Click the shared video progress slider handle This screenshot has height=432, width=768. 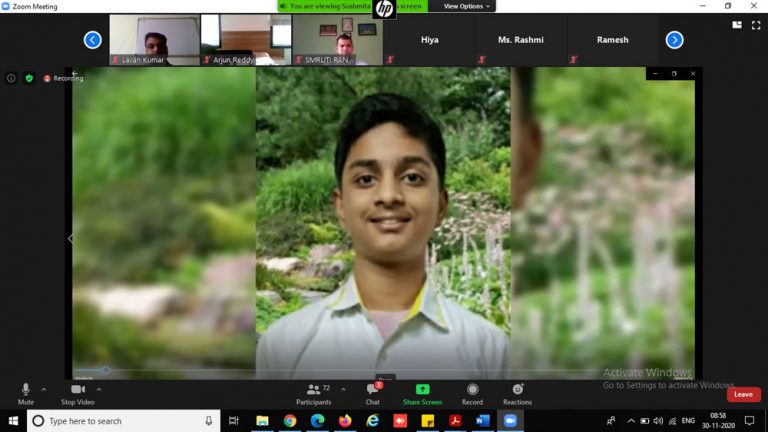pos(106,370)
